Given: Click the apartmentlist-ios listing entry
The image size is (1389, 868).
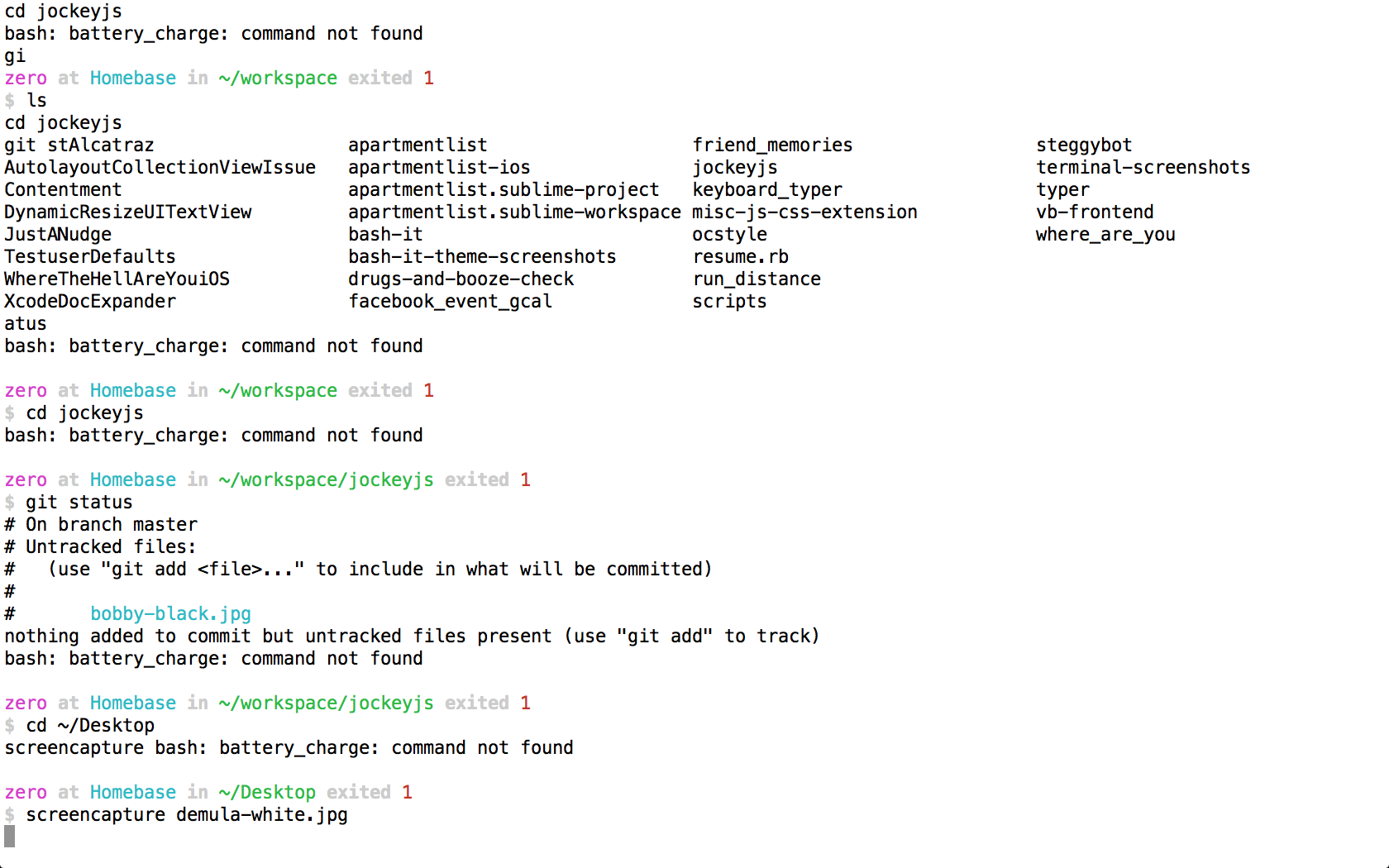Looking at the screenshot, I should 439,167.
